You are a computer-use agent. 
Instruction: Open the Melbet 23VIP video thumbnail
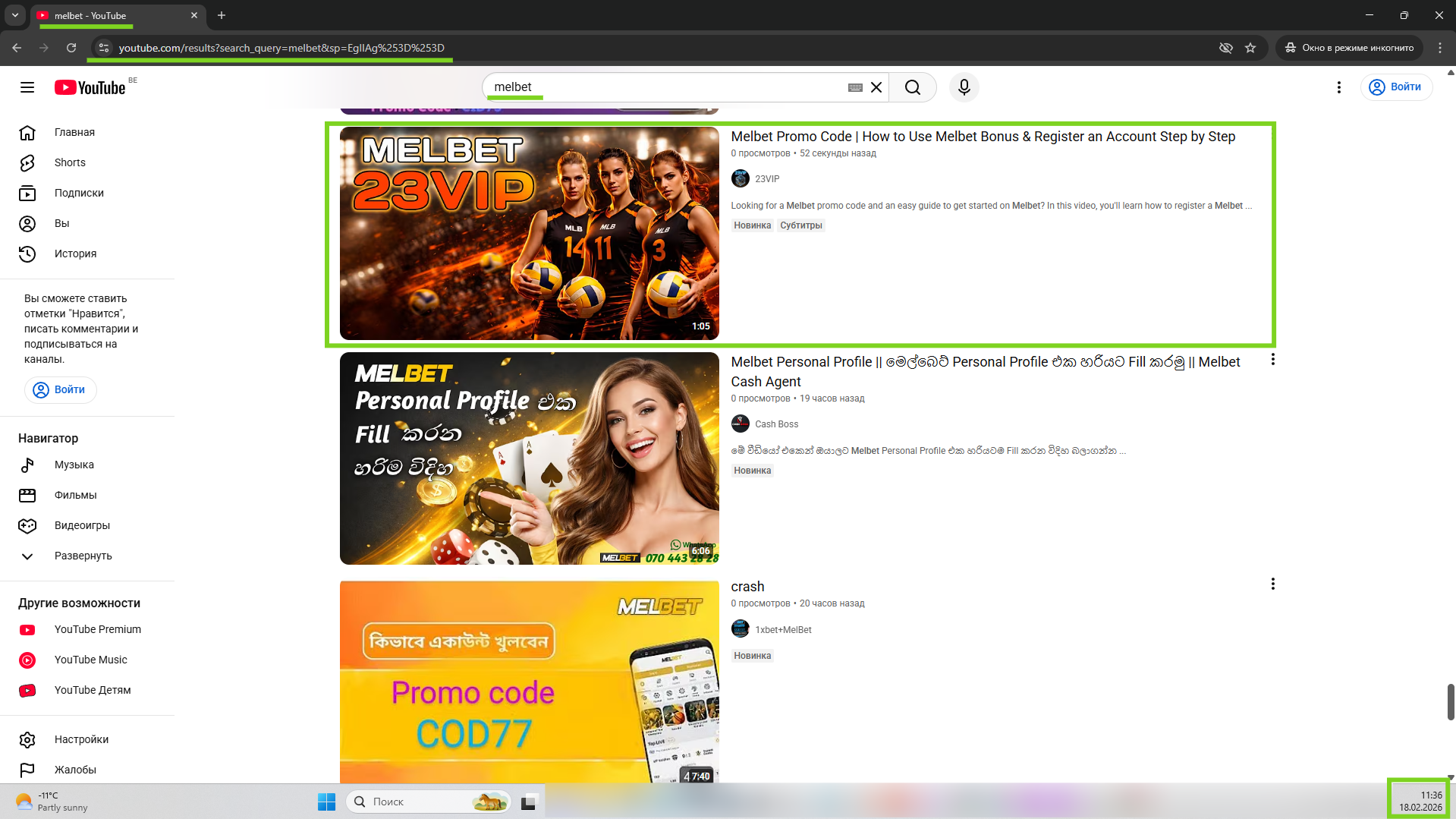(529, 233)
